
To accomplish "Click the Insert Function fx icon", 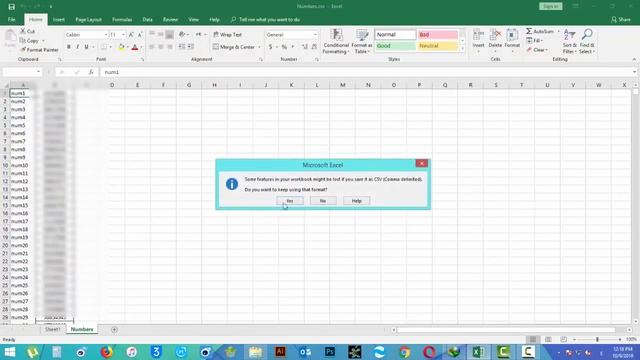I will tap(91, 72).
